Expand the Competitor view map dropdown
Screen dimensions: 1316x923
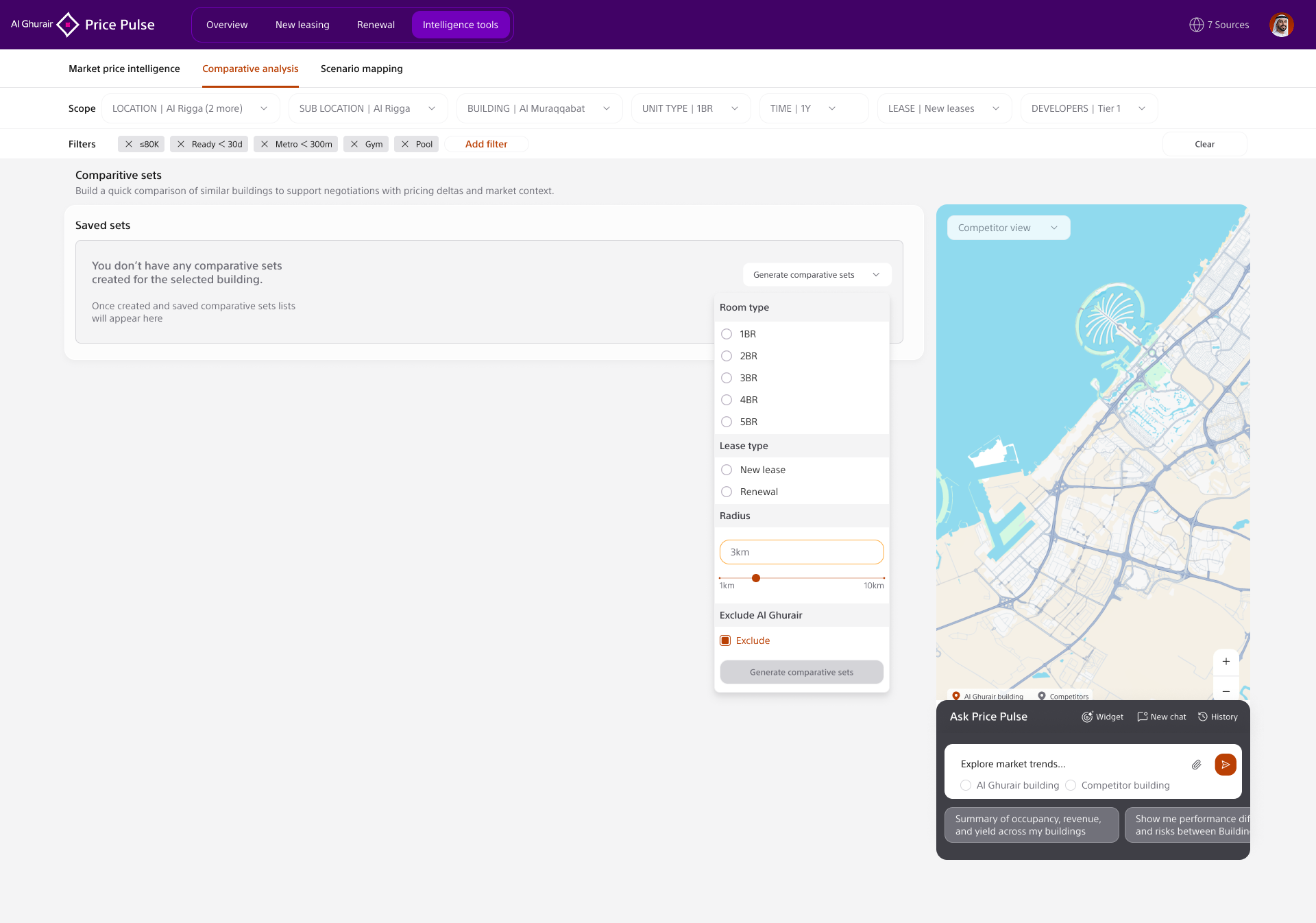coord(1009,228)
